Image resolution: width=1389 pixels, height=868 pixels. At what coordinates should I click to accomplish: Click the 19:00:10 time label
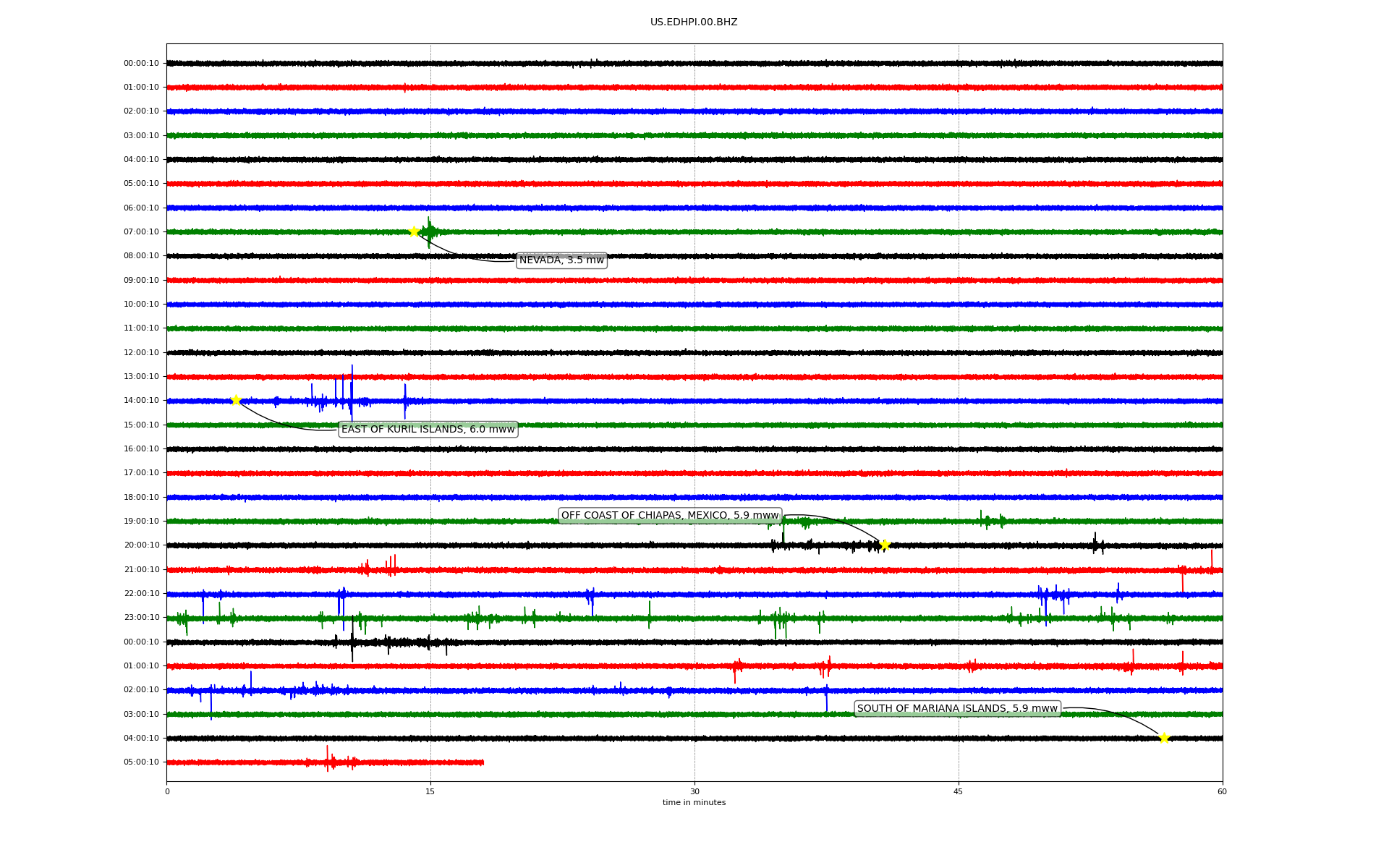point(141,522)
